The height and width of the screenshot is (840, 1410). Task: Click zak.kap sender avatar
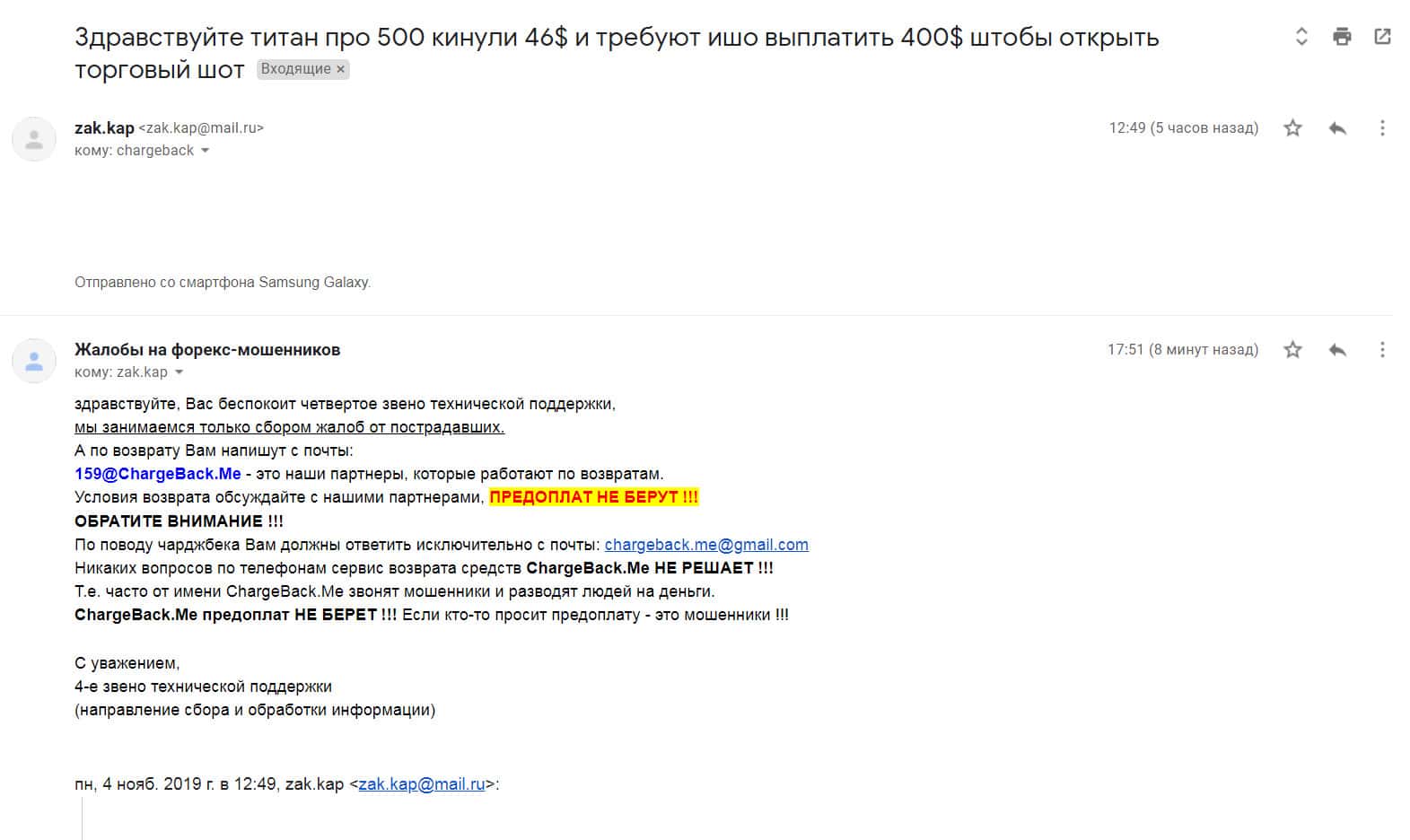(34, 139)
